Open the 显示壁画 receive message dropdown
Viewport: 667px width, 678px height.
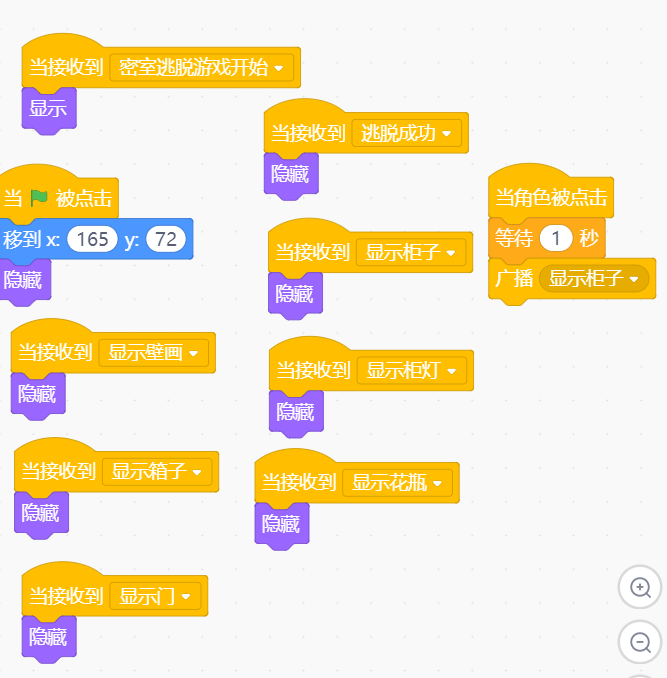click(x=153, y=353)
